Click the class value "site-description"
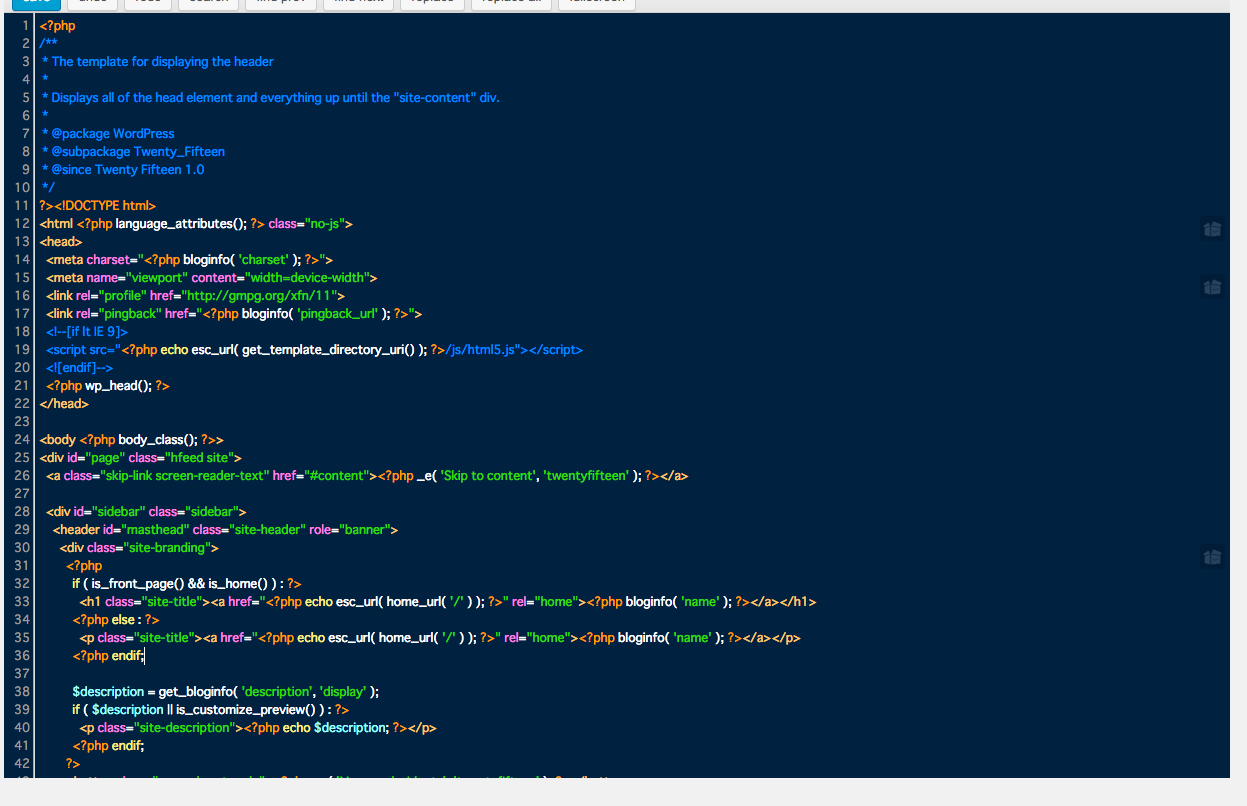 [184, 727]
